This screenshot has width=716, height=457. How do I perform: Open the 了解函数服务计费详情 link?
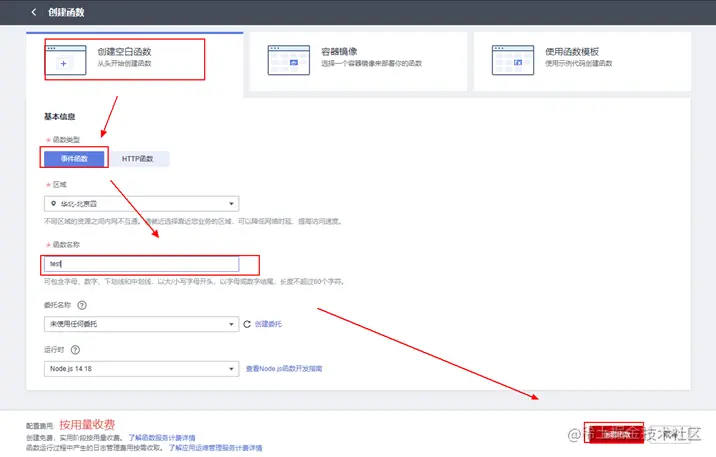pyautogui.click(x=162, y=437)
